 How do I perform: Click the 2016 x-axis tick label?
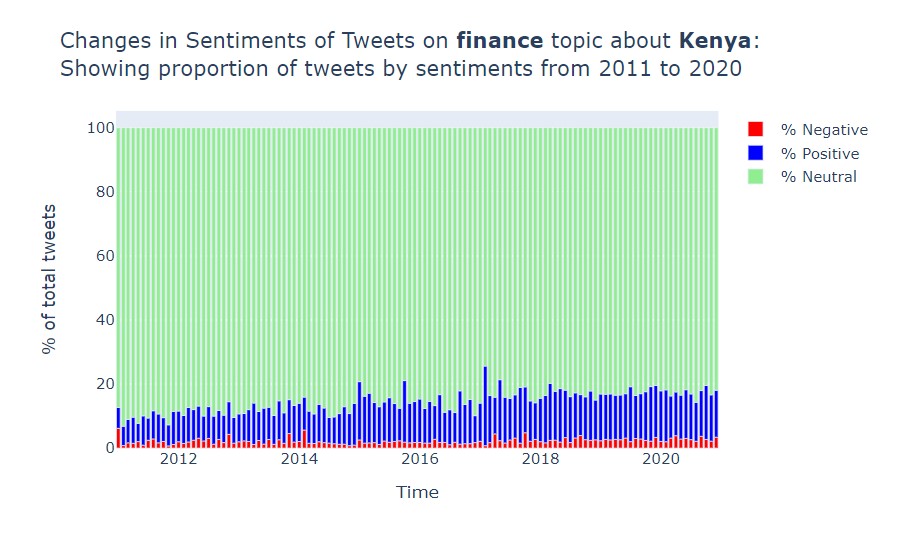pyautogui.click(x=420, y=459)
